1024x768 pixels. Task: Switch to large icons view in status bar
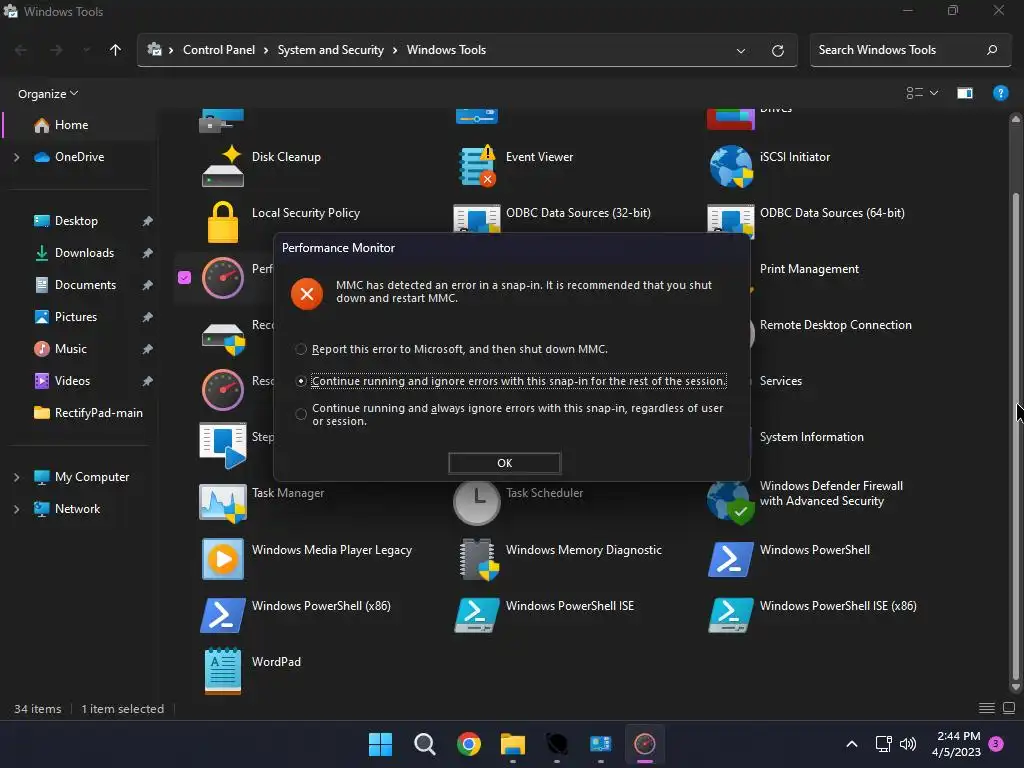pos(1009,709)
